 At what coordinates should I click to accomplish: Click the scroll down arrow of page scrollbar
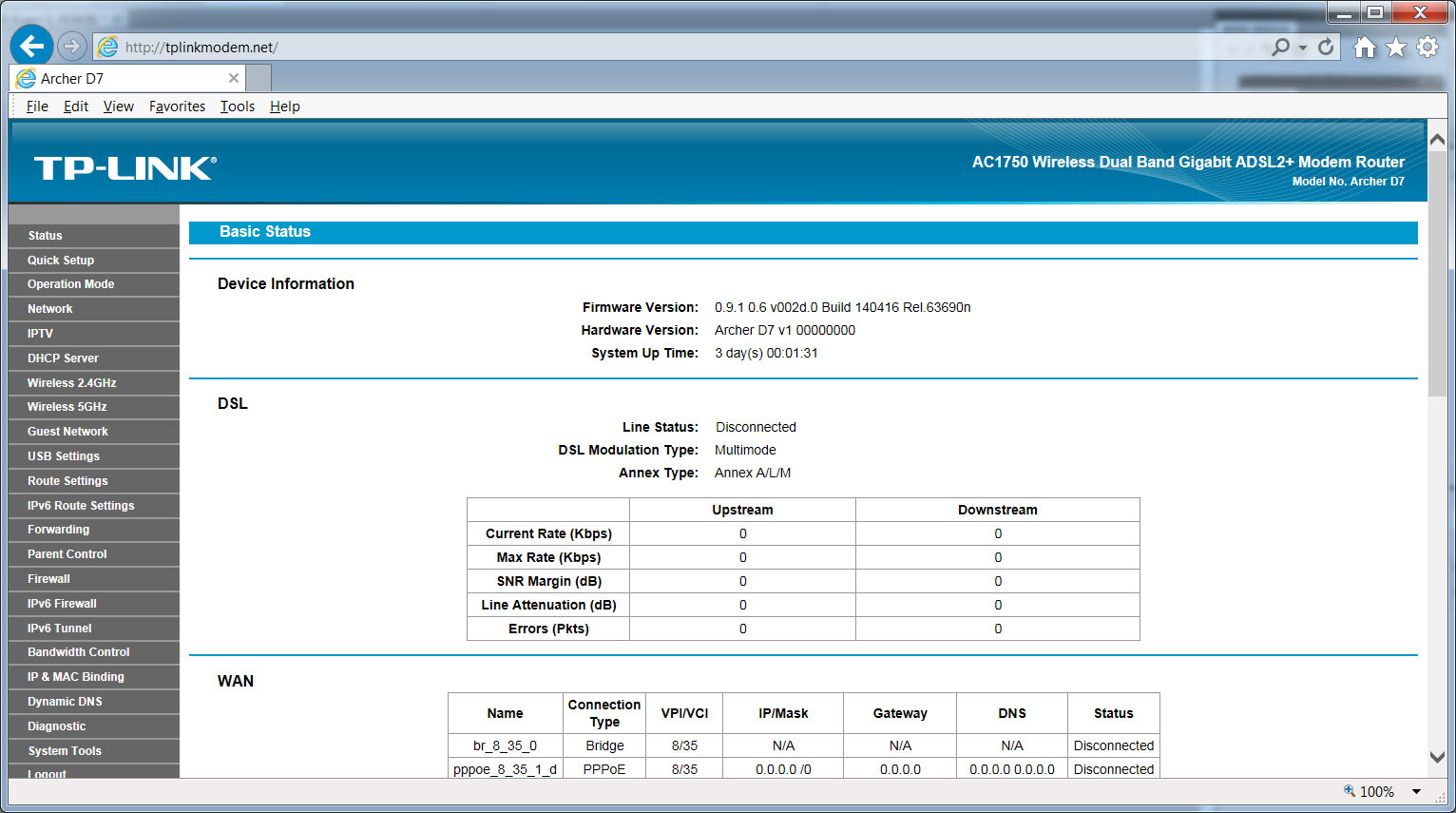coord(1437,758)
